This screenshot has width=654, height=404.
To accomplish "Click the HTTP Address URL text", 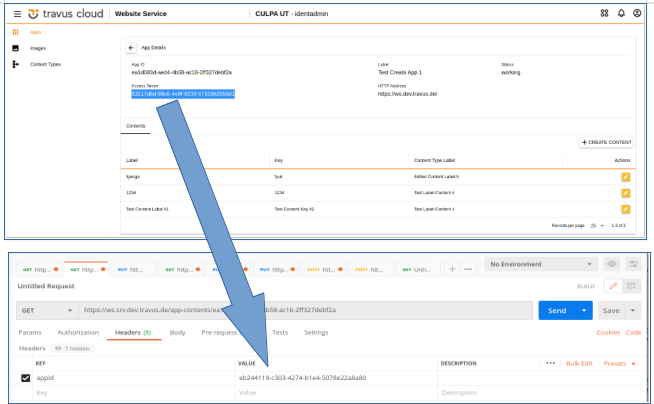I will coord(407,94).
